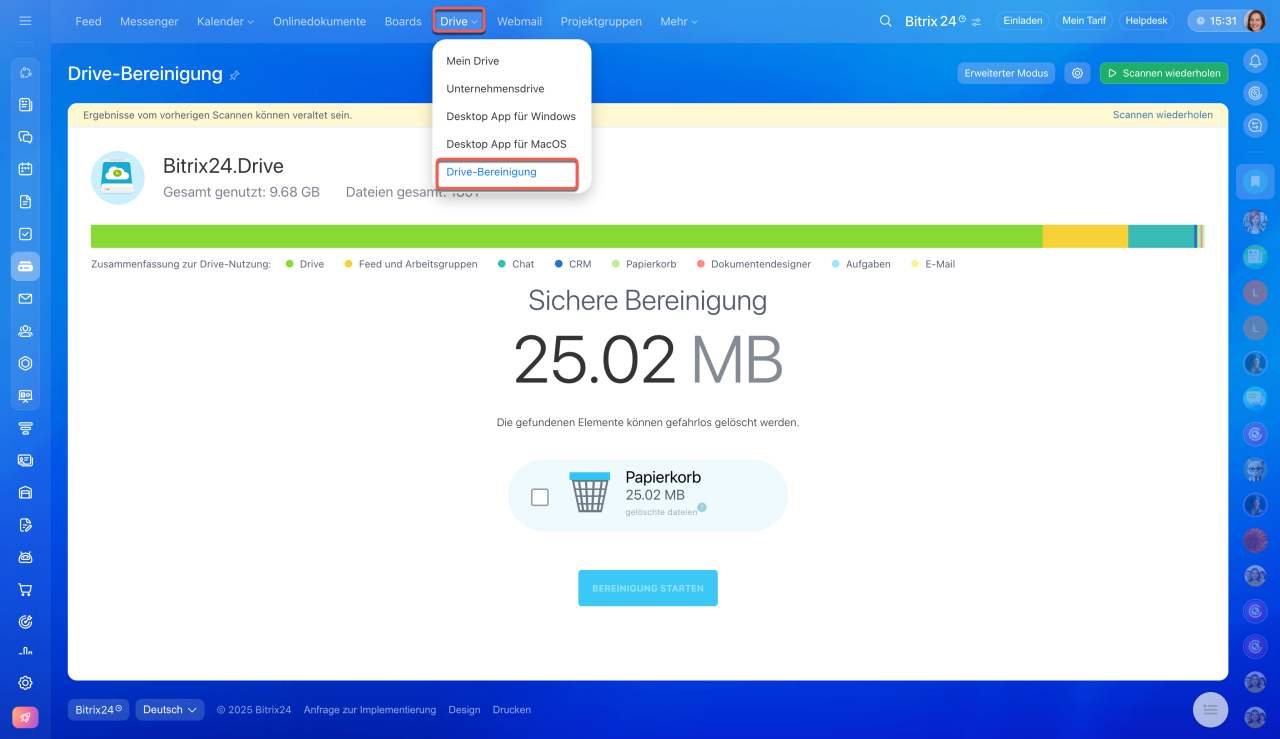This screenshot has height=739, width=1280.
Task: Expand the Mehr menu
Action: (x=679, y=21)
